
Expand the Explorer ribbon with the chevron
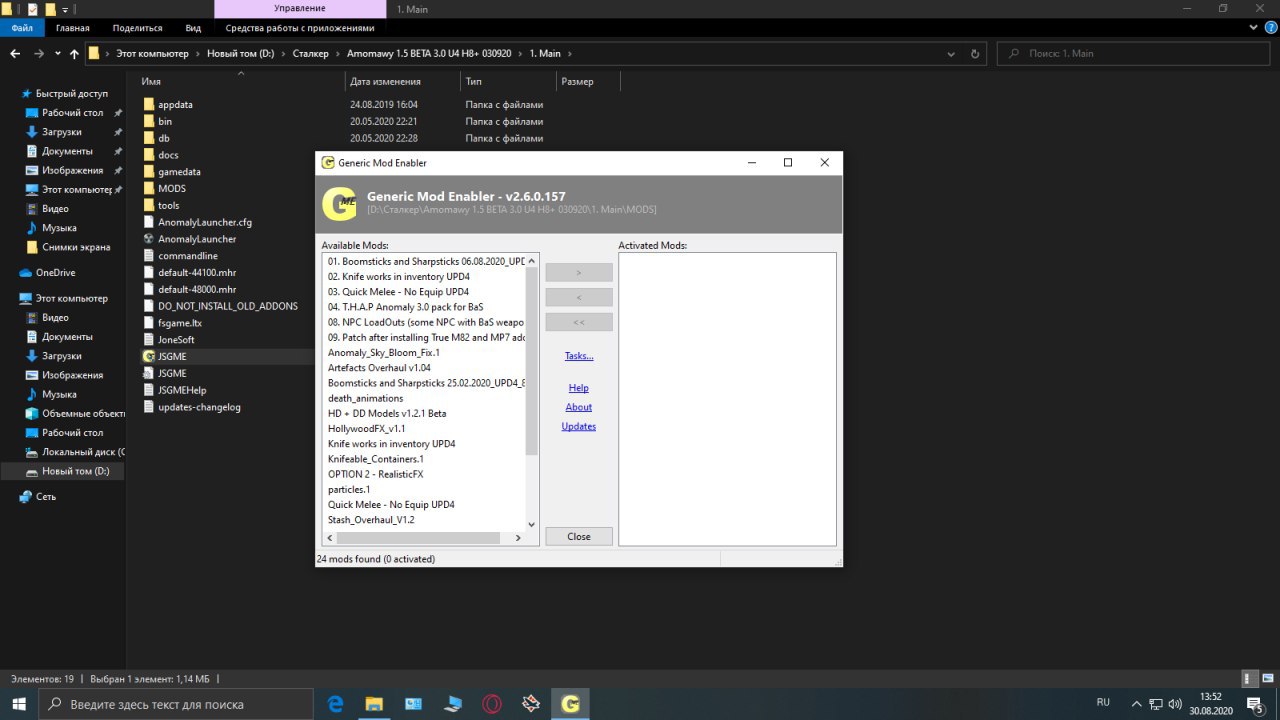[x=1253, y=28]
